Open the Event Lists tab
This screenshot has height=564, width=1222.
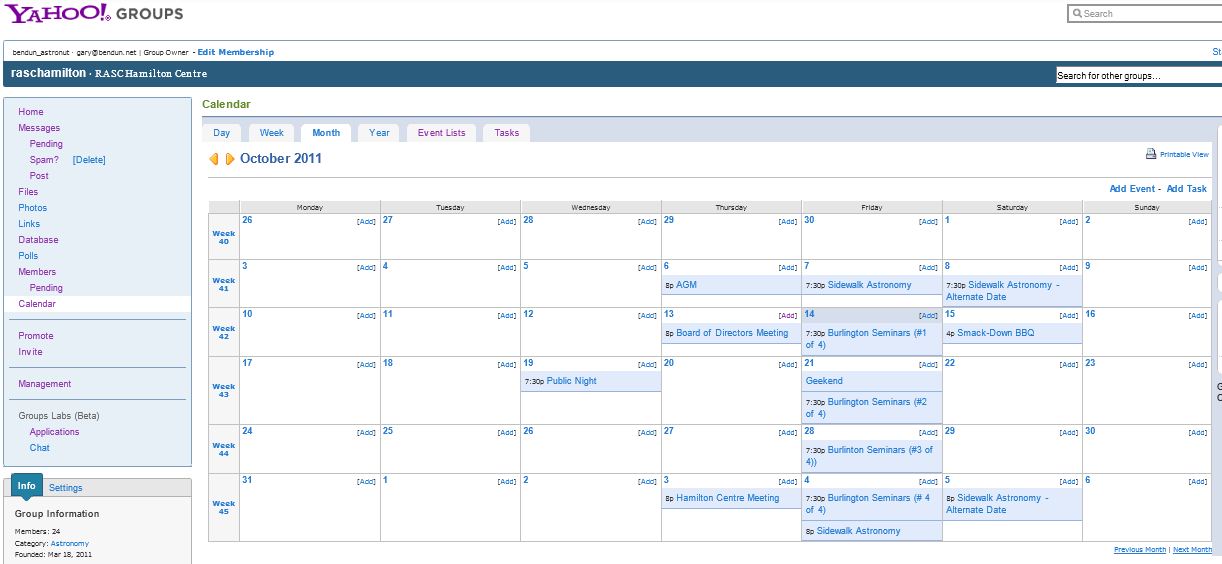pyautogui.click(x=441, y=133)
